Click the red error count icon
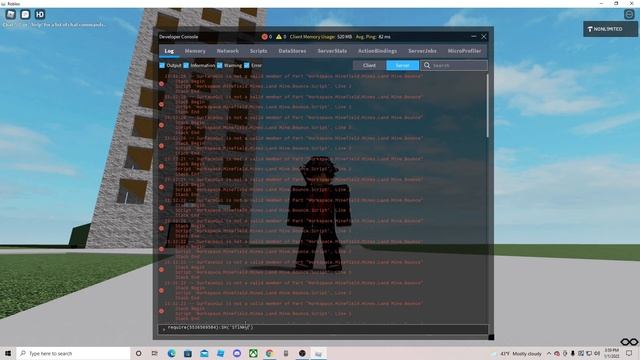Screen dimensions: 640x360 pyautogui.click(x=264, y=37)
